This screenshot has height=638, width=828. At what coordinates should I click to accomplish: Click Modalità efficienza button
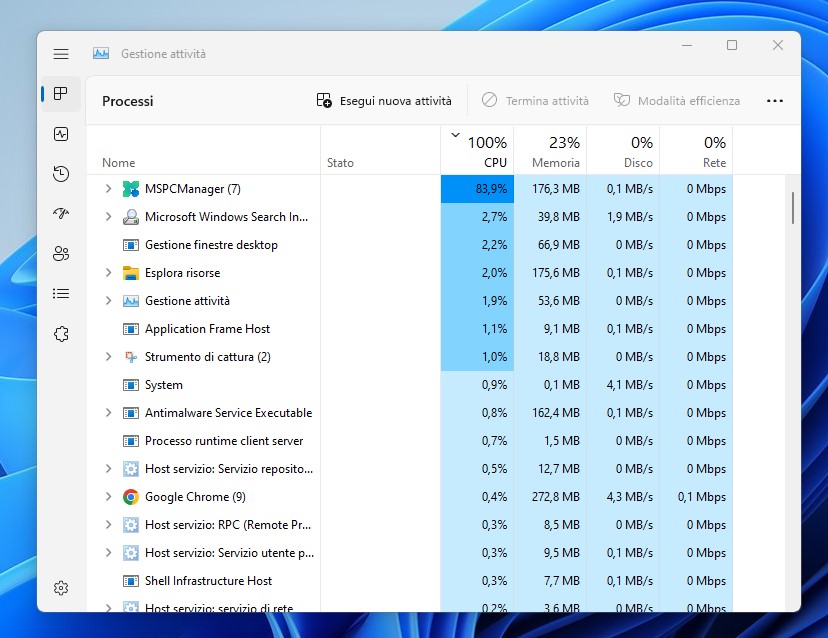coord(676,101)
